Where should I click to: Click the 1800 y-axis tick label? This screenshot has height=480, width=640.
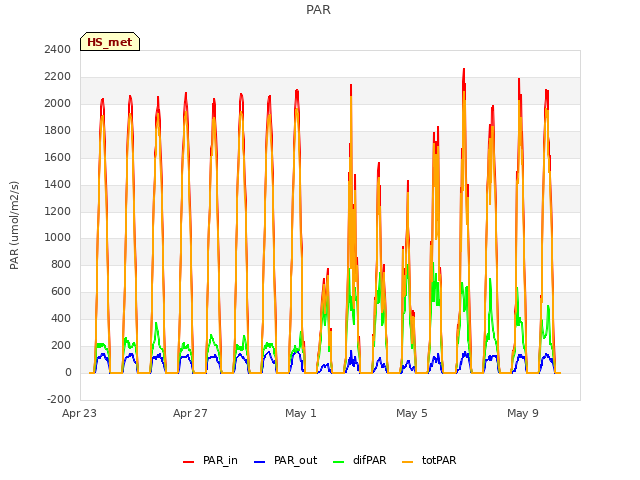[x=58, y=131]
